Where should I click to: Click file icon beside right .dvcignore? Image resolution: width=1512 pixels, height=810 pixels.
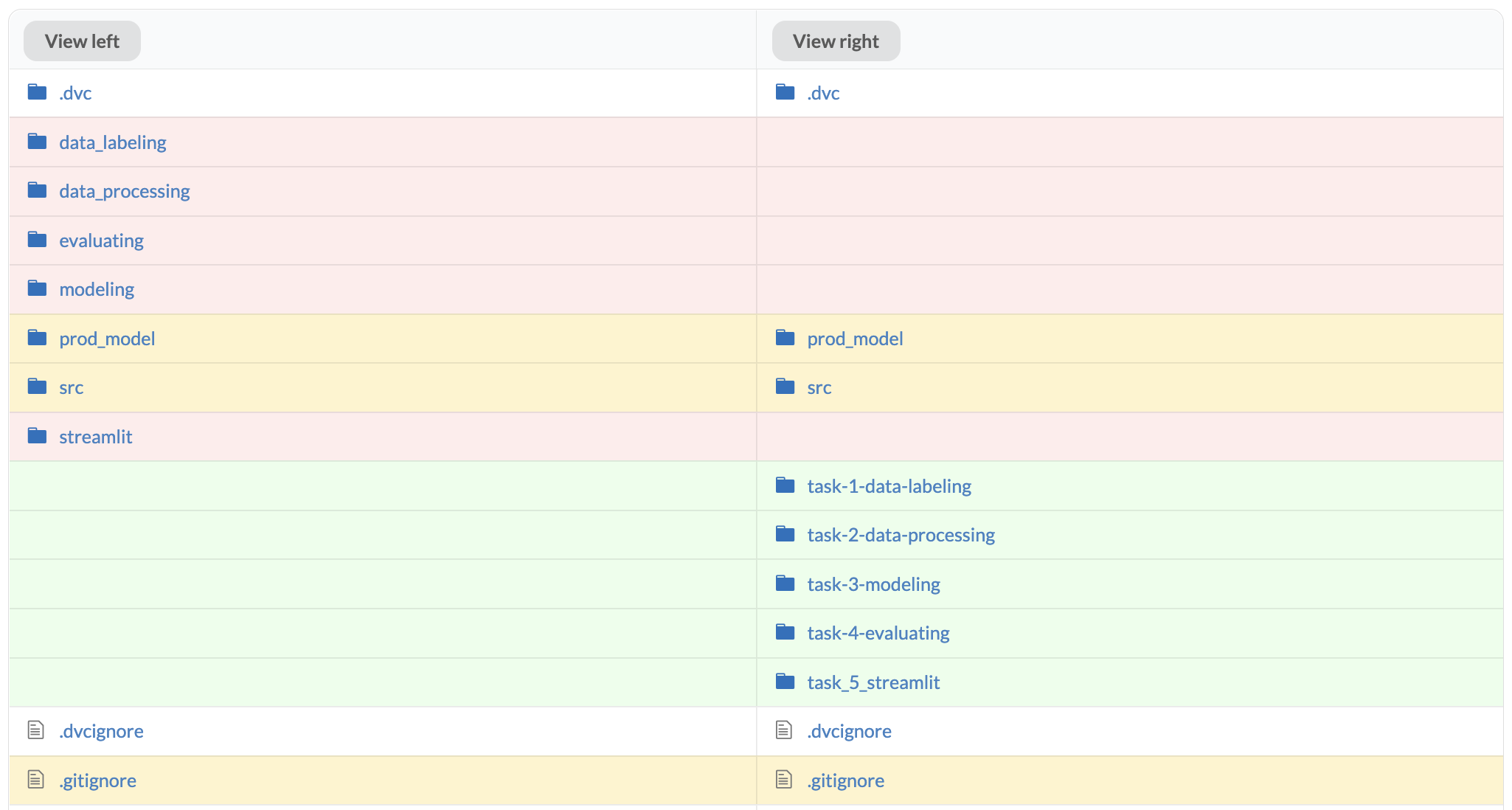783,730
